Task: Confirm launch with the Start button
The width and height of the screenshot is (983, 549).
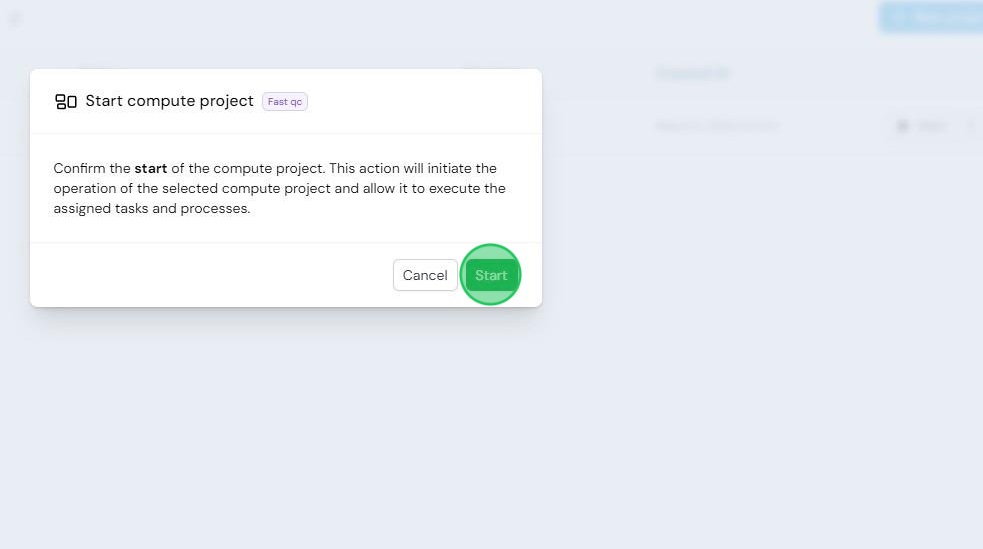Action: (491, 275)
